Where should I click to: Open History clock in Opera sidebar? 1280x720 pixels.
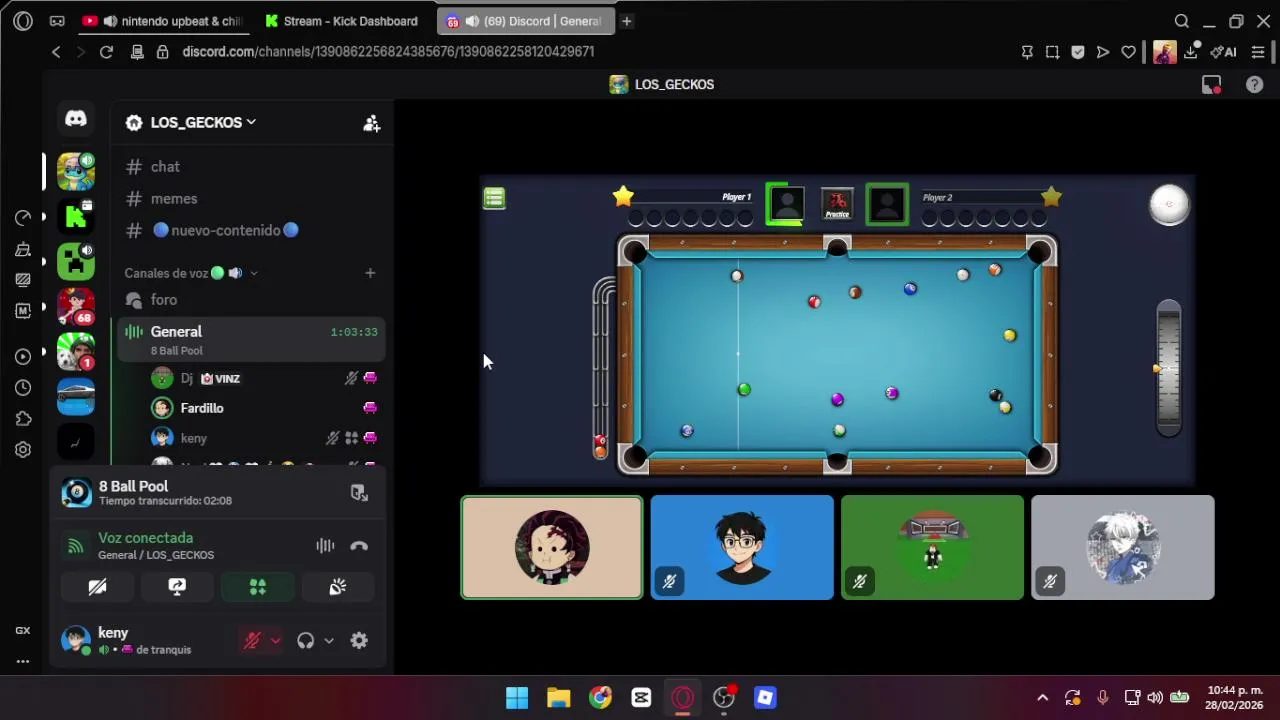23,388
